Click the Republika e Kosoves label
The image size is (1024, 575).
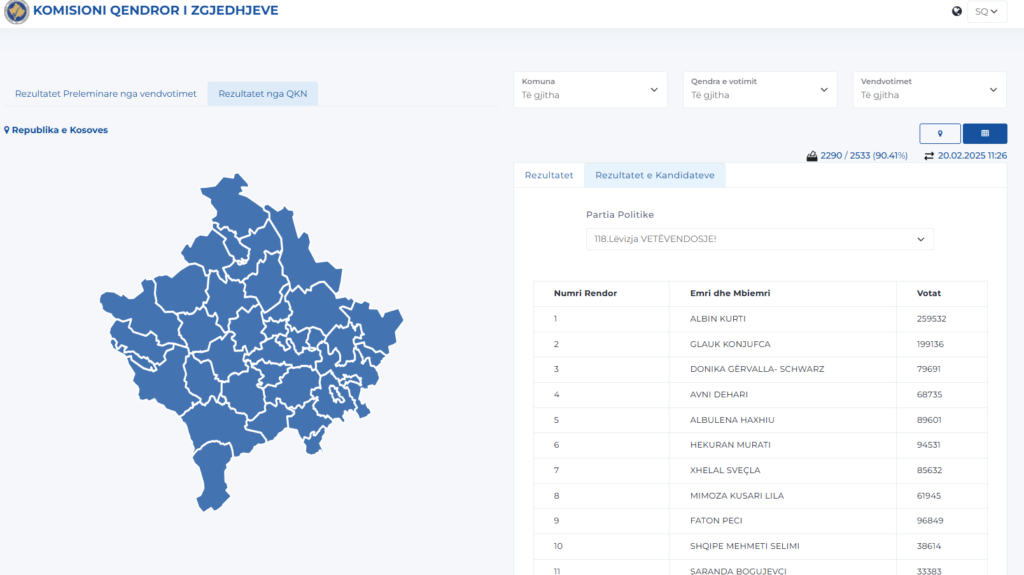60,130
